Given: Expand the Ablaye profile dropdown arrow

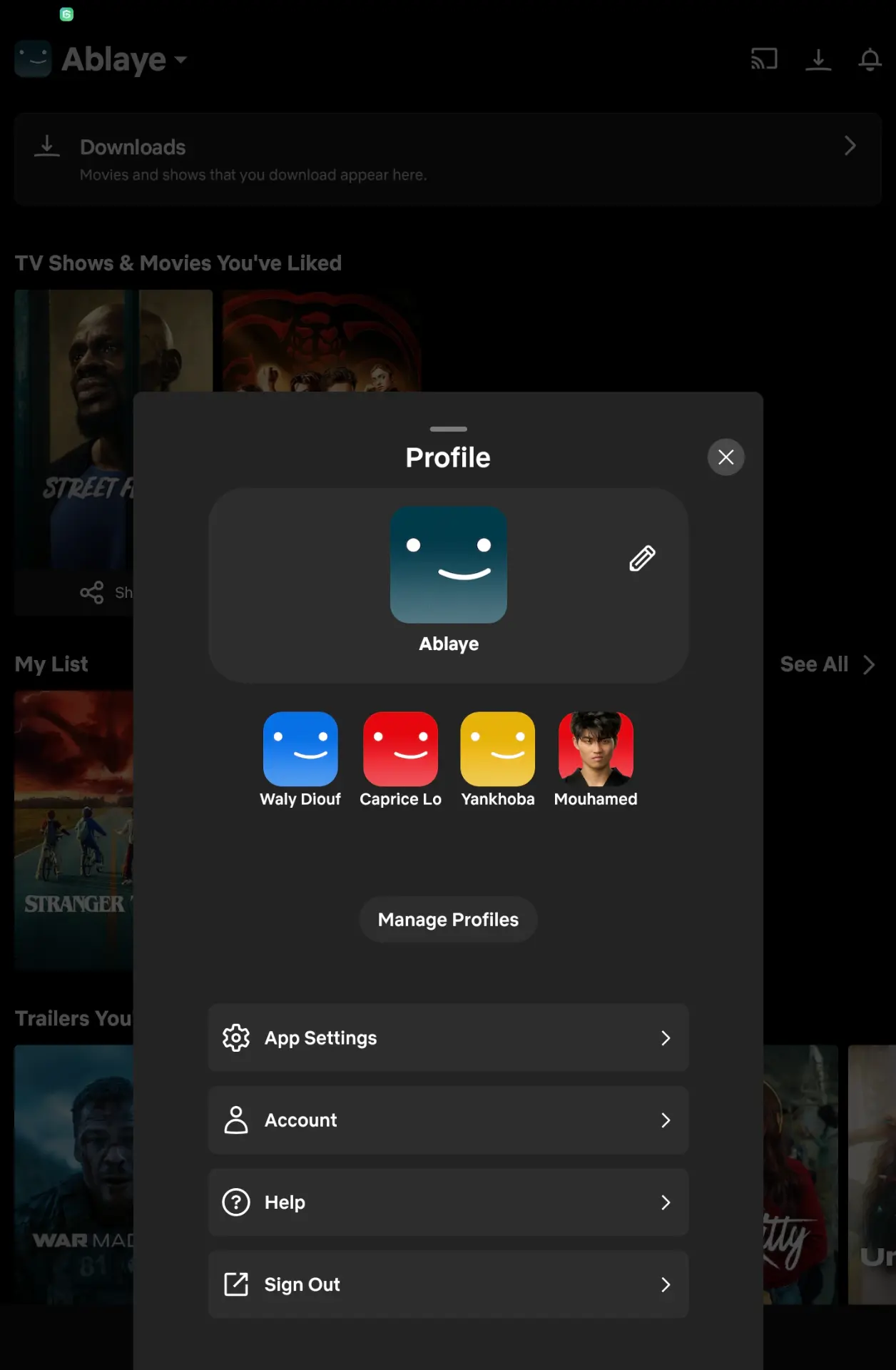Looking at the screenshot, I should [180, 59].
